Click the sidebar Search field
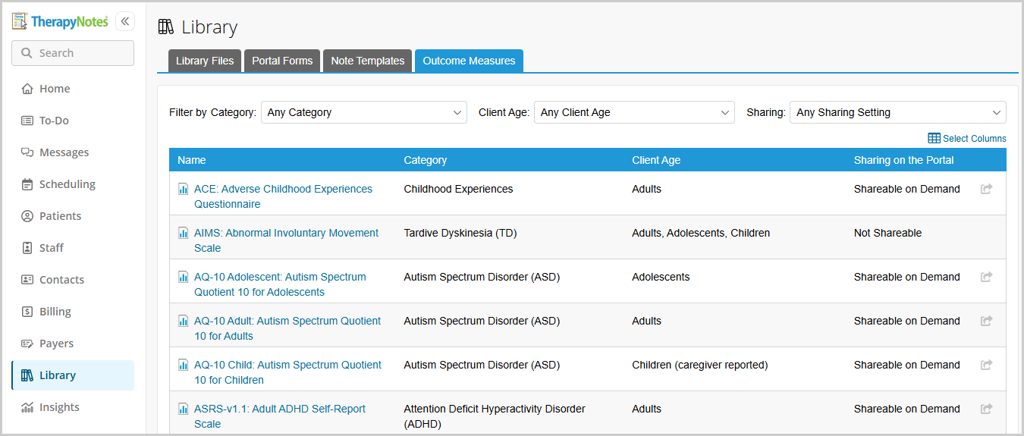Screen dimensions: 1024x436 pos(73,53)
